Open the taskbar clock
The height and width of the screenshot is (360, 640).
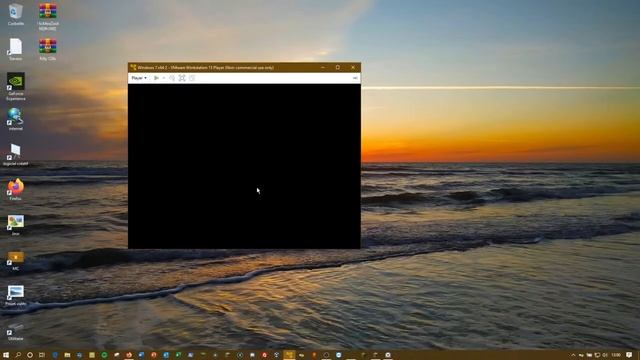click(616, 355)
